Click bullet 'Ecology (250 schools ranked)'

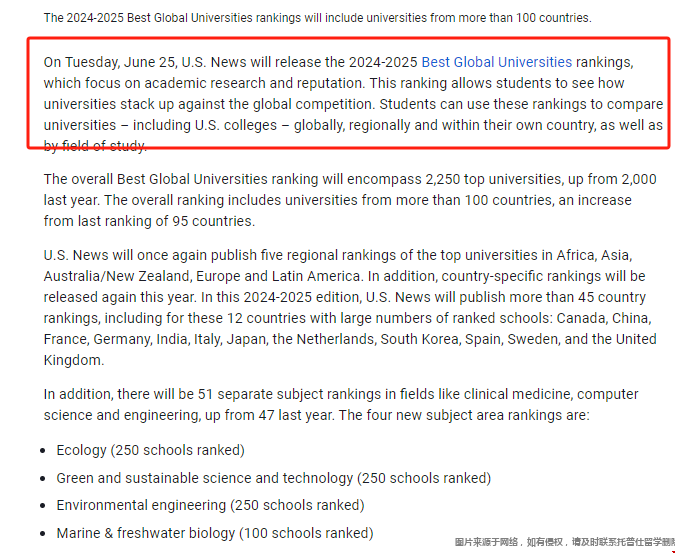(x=151, y=450)
